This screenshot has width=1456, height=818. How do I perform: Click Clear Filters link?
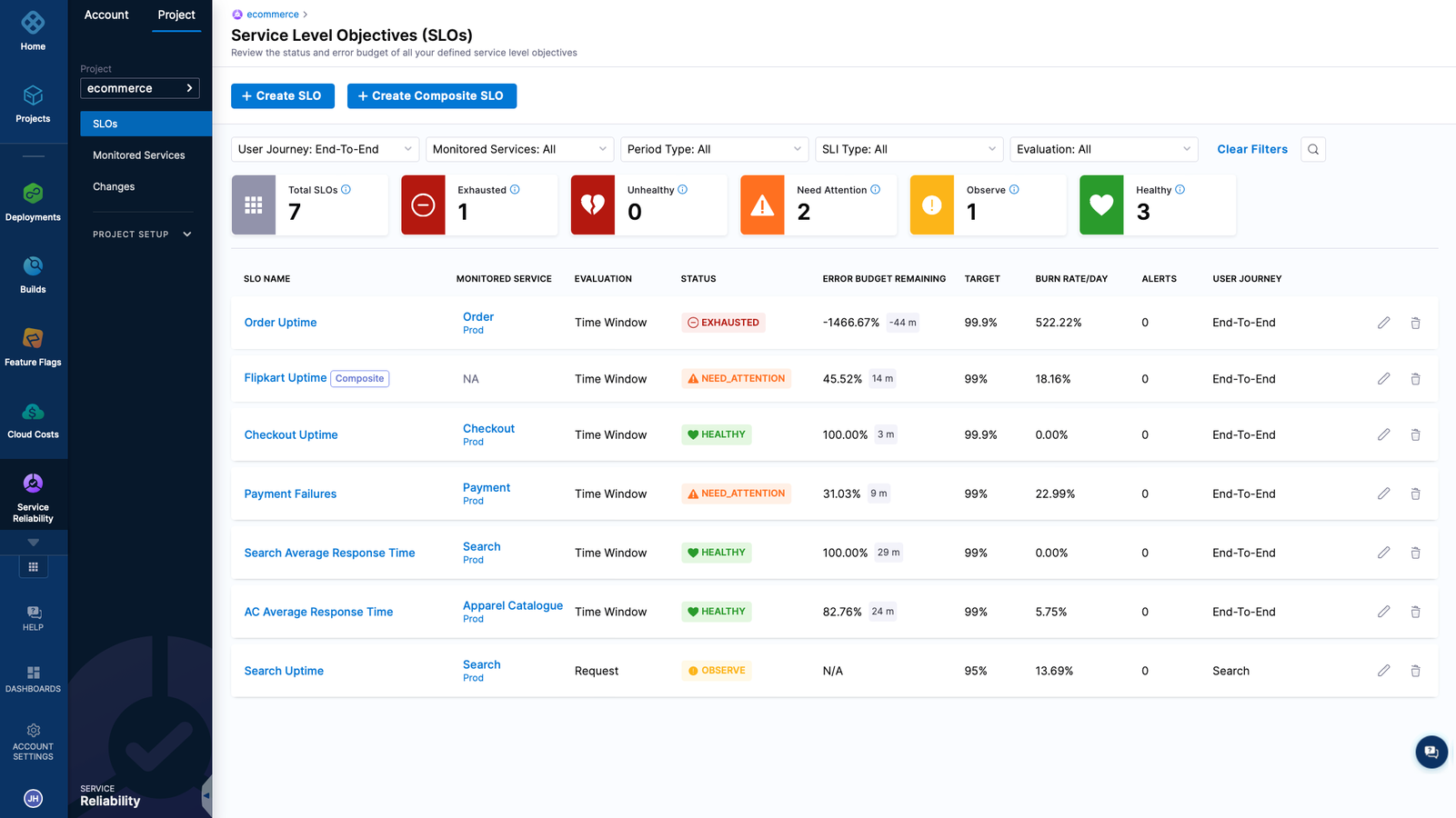click(1252, 149)
